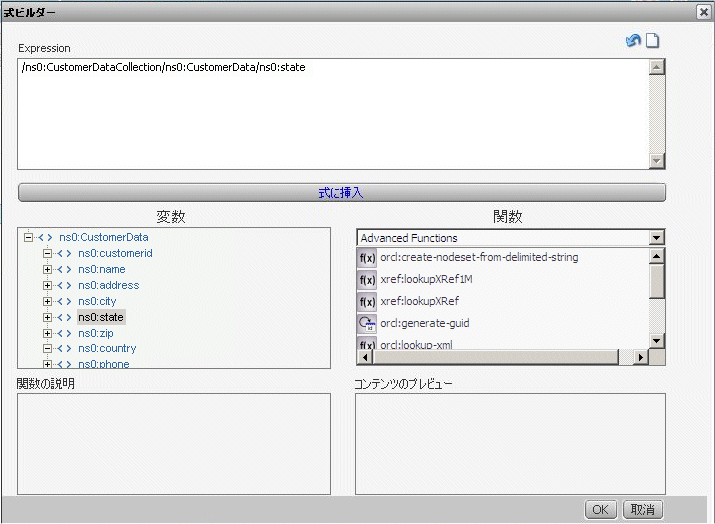Click element icon beside ns0:city
The width and height of the screenshot is (715, 524).
[64, 301]
